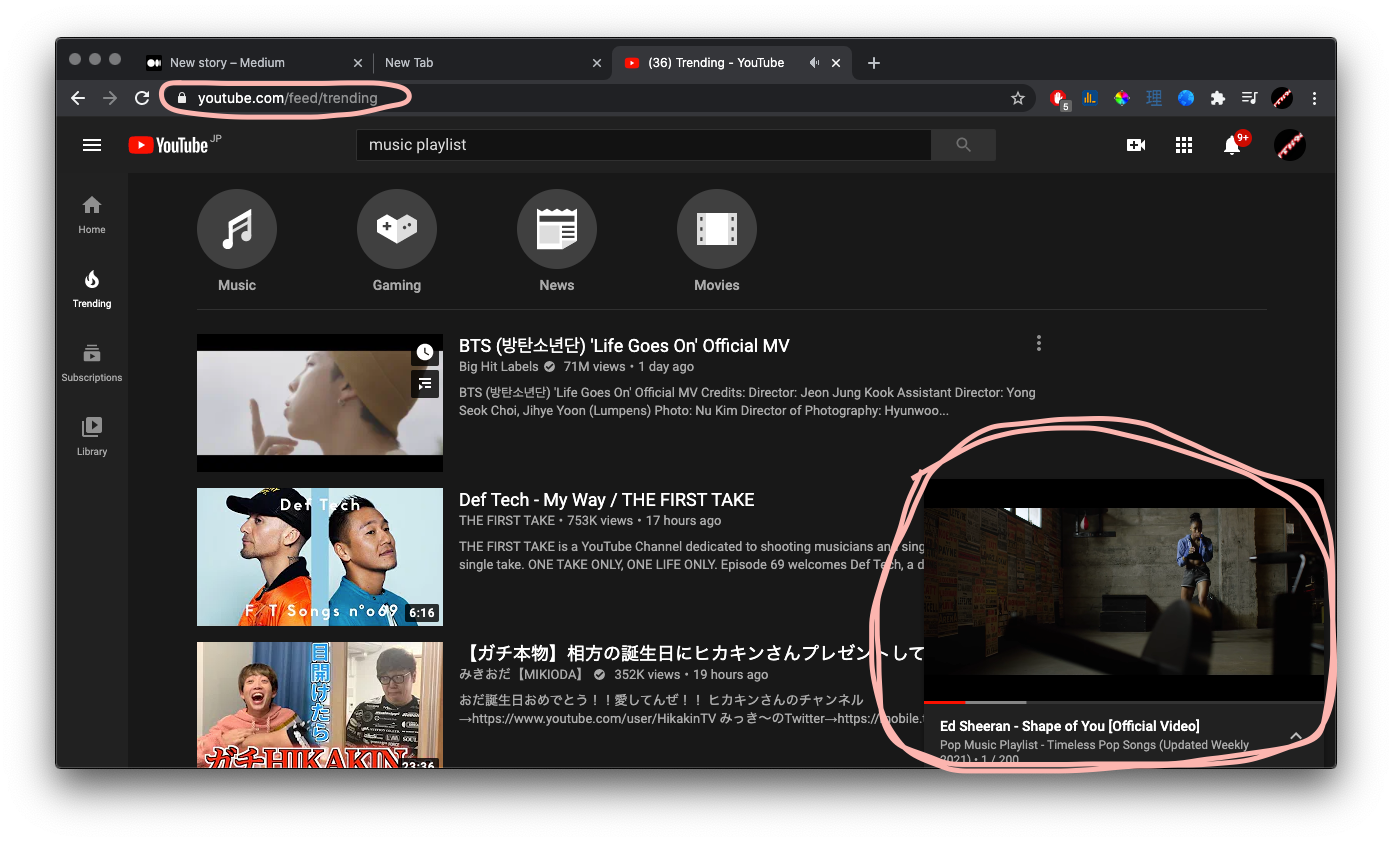Seek in the miniplayer progress bar
This screenshot has height=842, width=1392.
point(1124,703)
